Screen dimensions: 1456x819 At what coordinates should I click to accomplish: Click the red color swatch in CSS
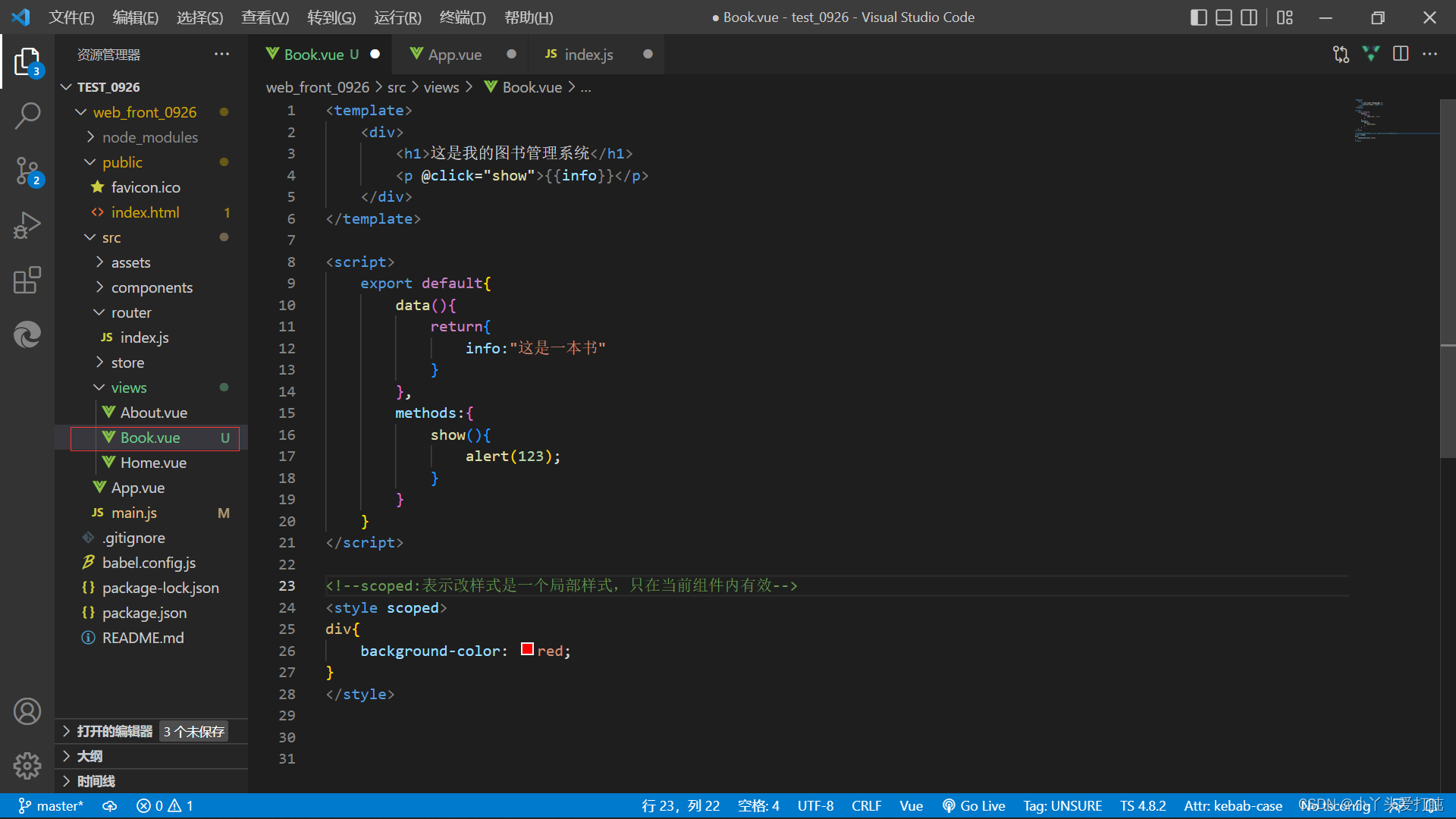[527, 649]
